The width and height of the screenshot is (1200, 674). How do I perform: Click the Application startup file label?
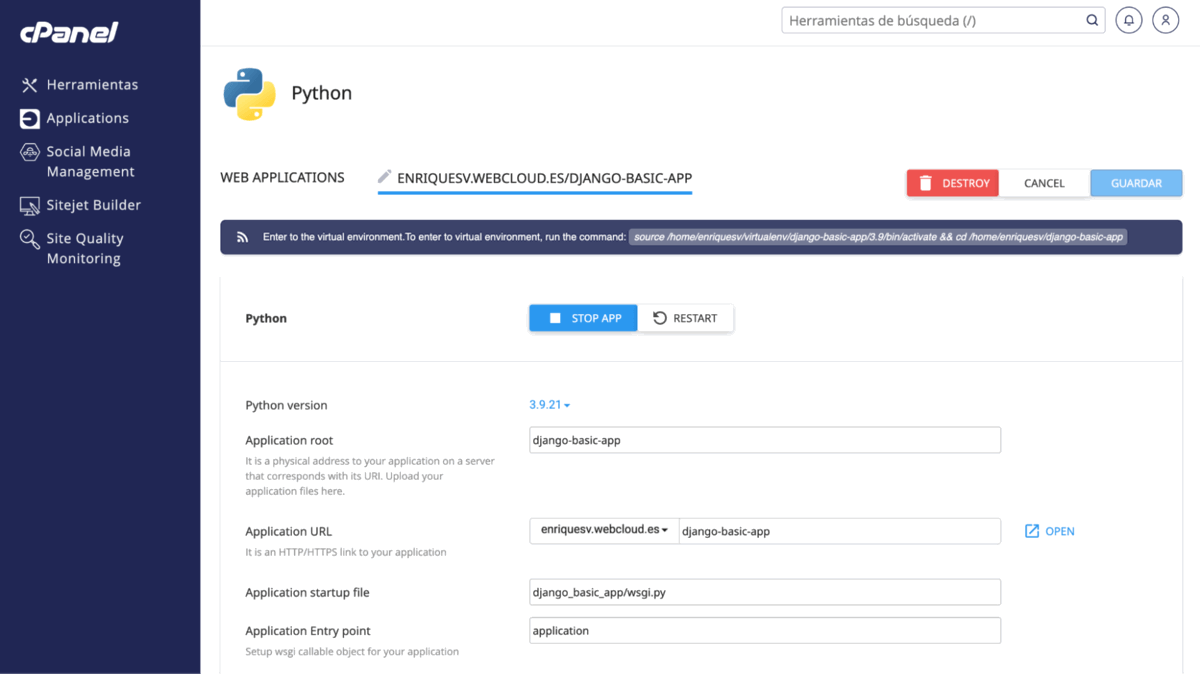coord(307,592)
